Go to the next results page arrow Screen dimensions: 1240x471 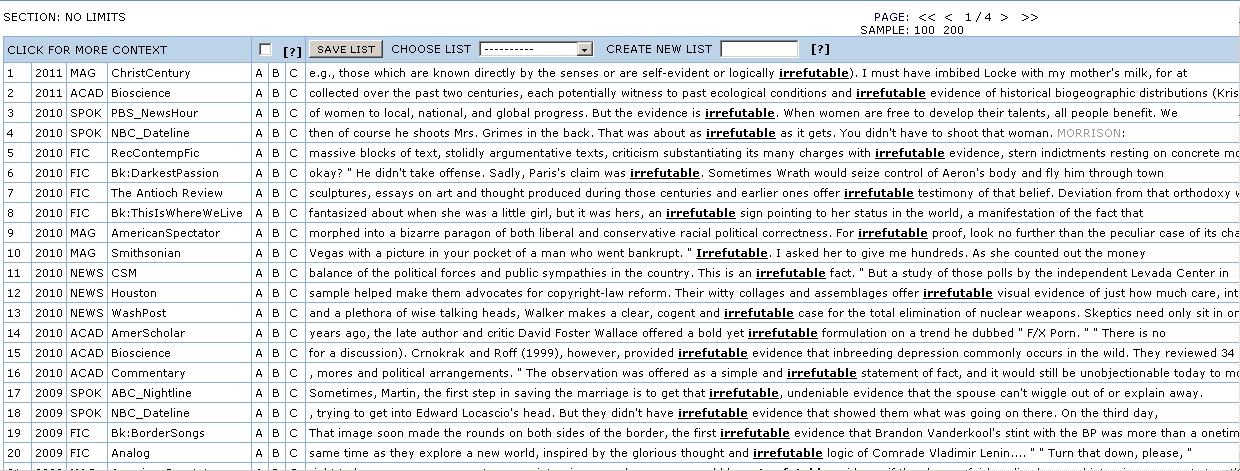(1004, 17)
